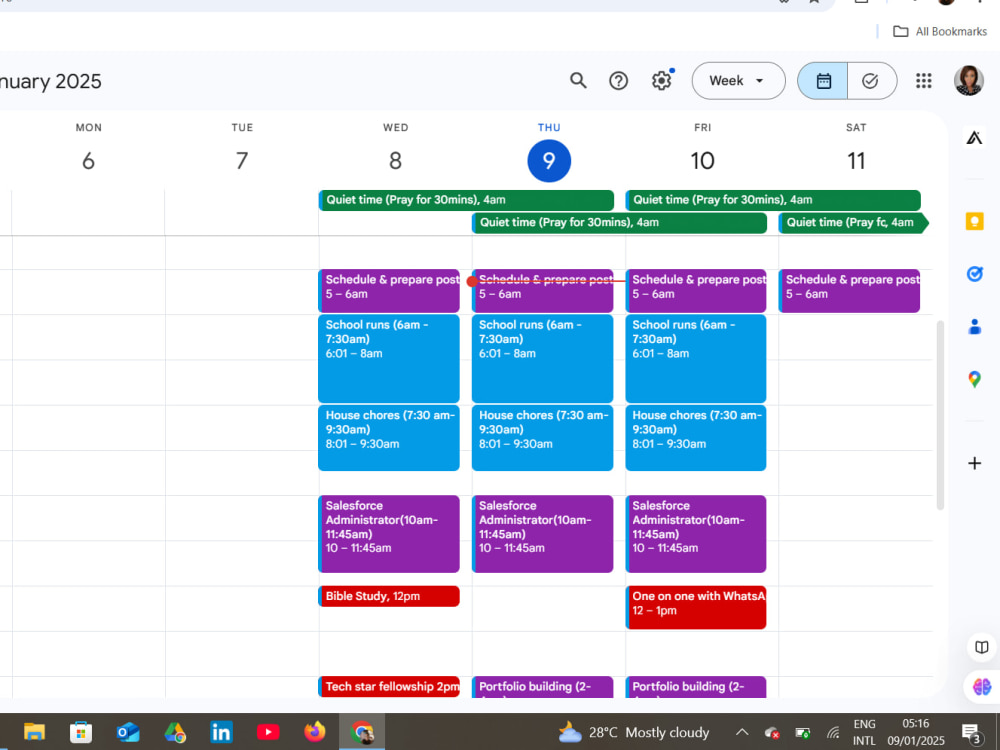Open Wi-Fi network tray icon
The height and width of the screenshot is (750, 1000).
click(x=834, y=732)
